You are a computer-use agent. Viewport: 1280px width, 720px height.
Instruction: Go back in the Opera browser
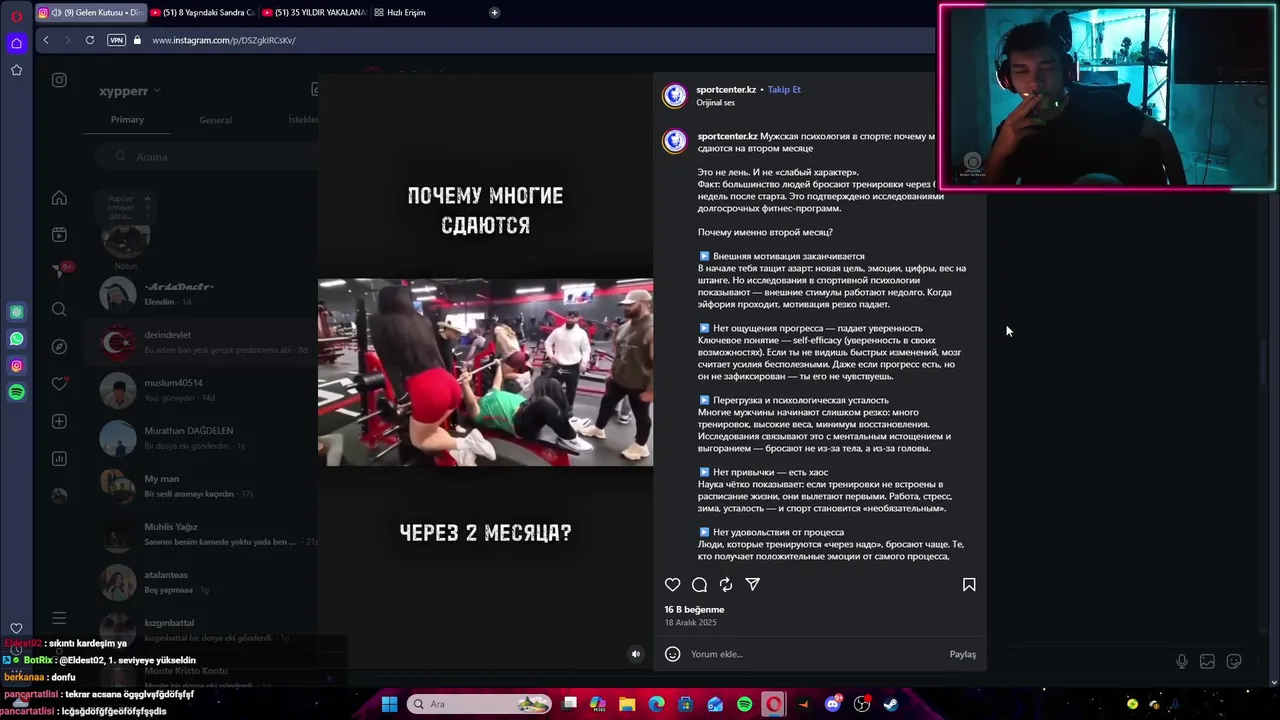[46, 40]
